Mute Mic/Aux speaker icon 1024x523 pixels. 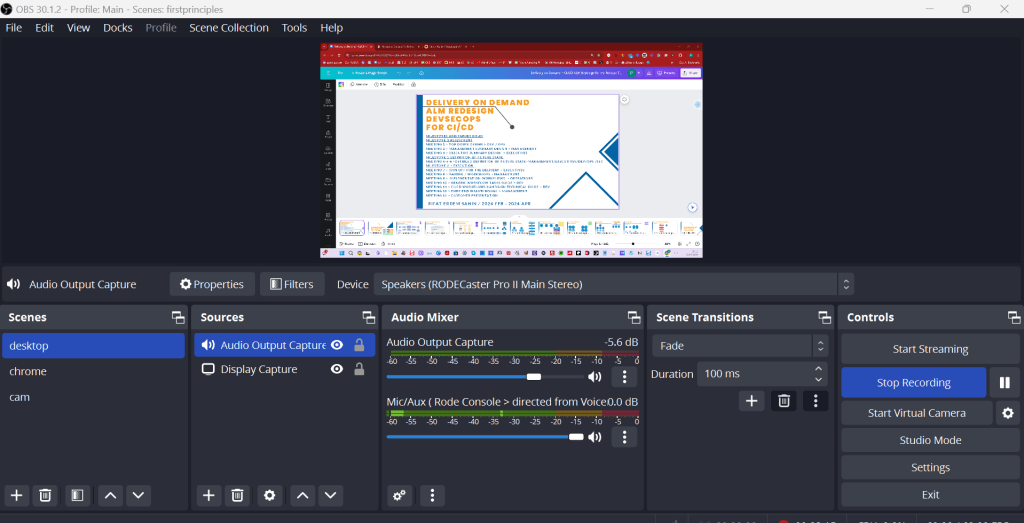tap(594, 437)
